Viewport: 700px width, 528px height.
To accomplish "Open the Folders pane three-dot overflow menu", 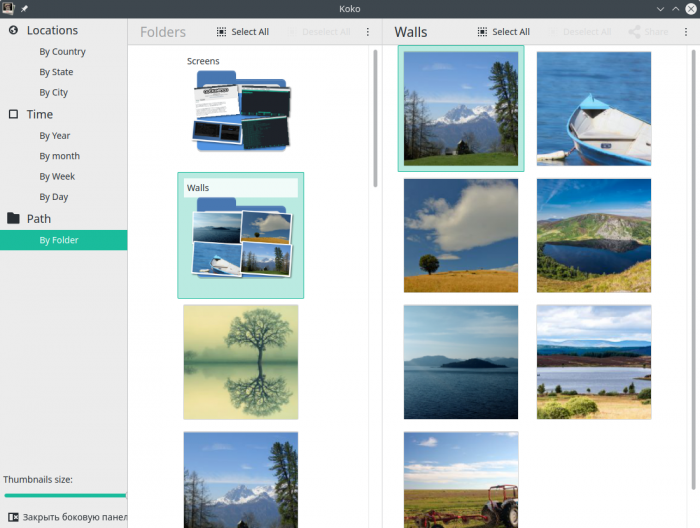I will point(367,32).
